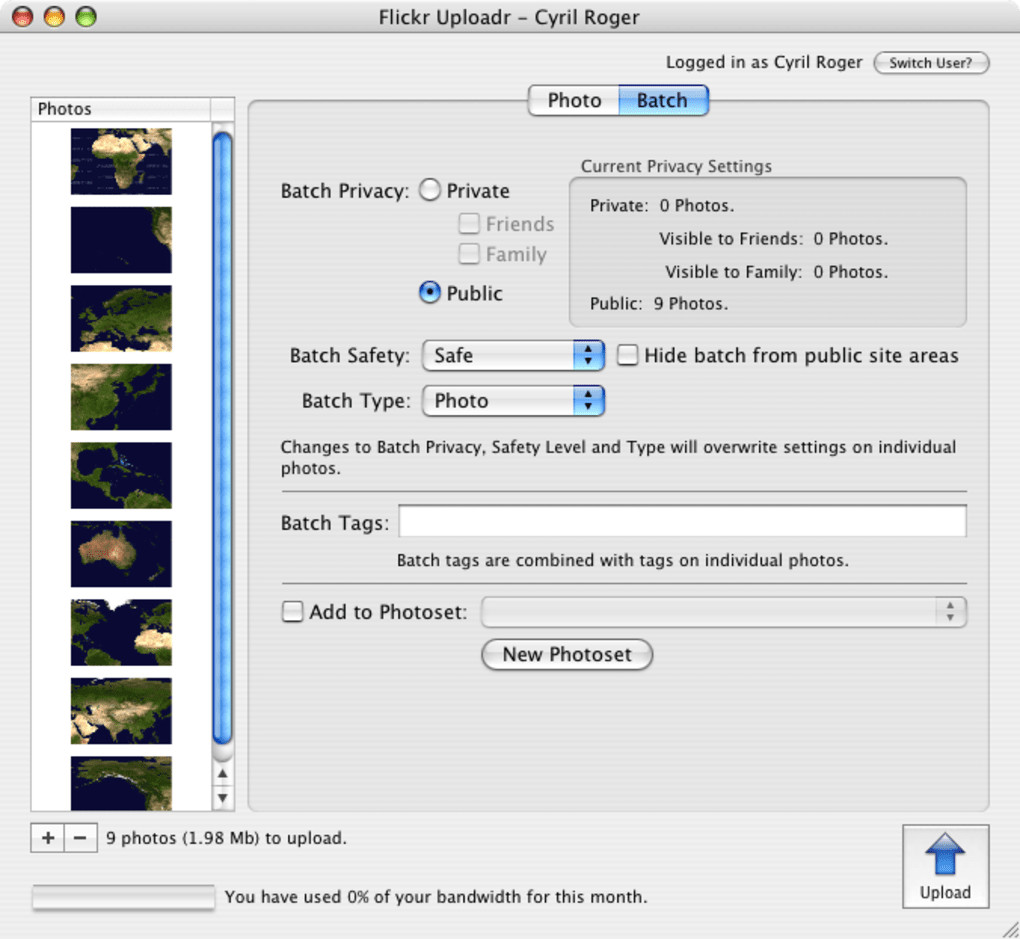The height and width of the screenshot is (939, 1020).
Task: Click "Visible to Friends: 0 Photos." line
Action: (773, 239)
